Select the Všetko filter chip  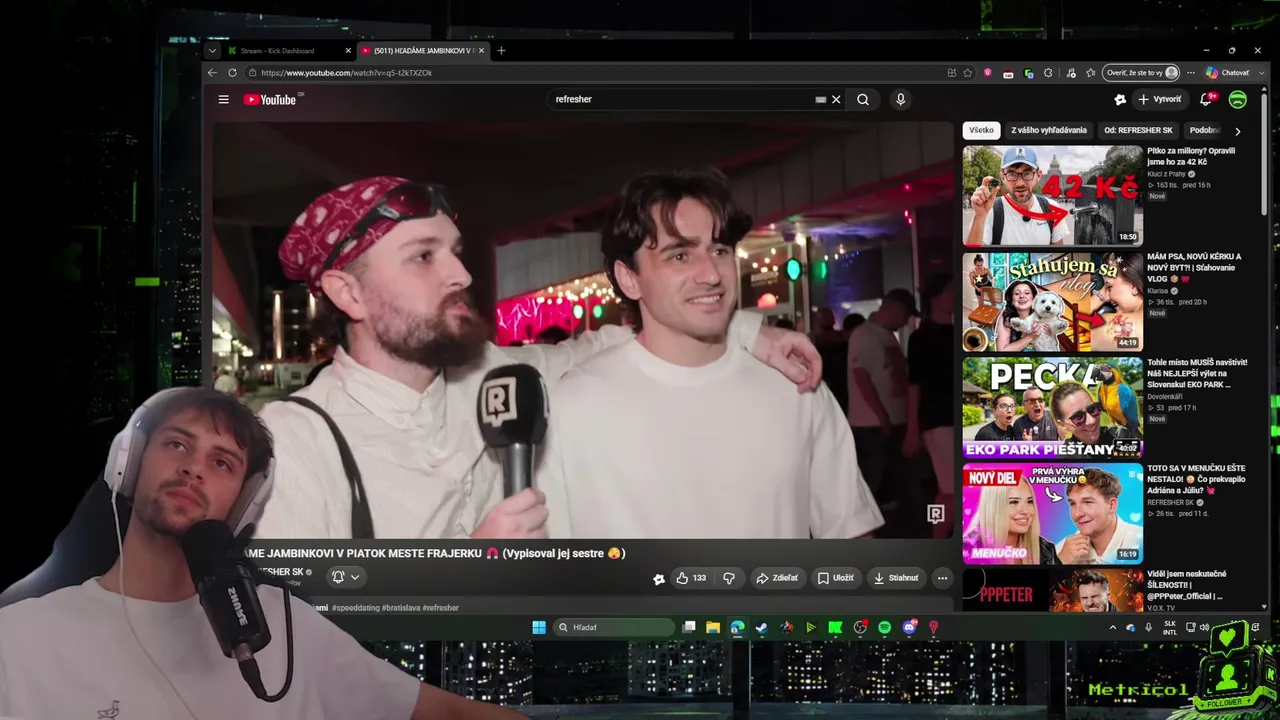point(982,130)
